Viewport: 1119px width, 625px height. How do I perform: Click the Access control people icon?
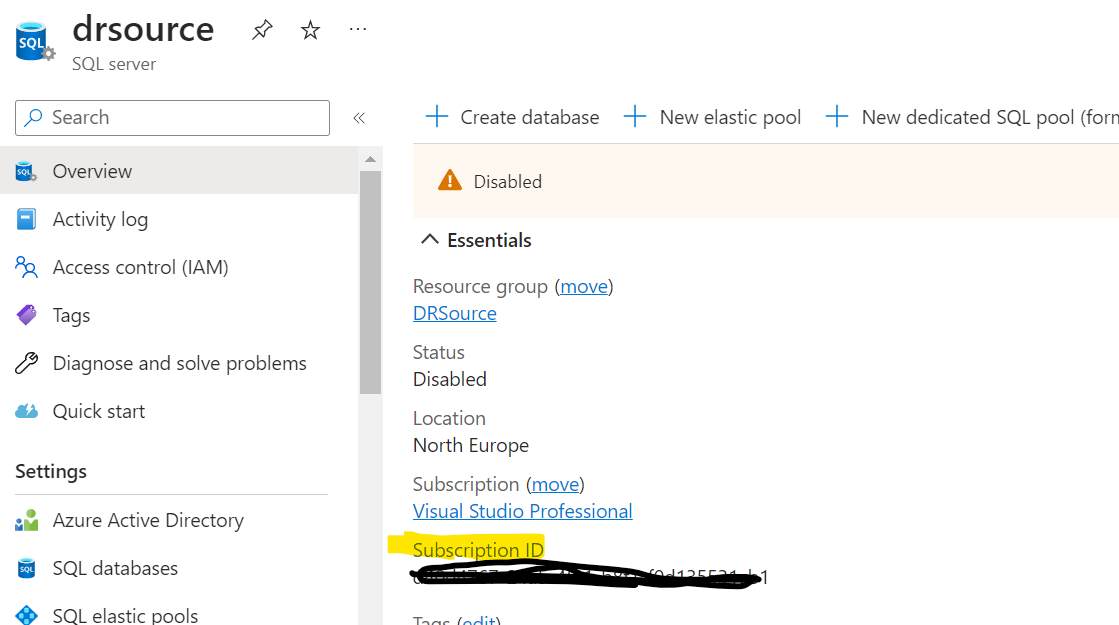[26, 267]
